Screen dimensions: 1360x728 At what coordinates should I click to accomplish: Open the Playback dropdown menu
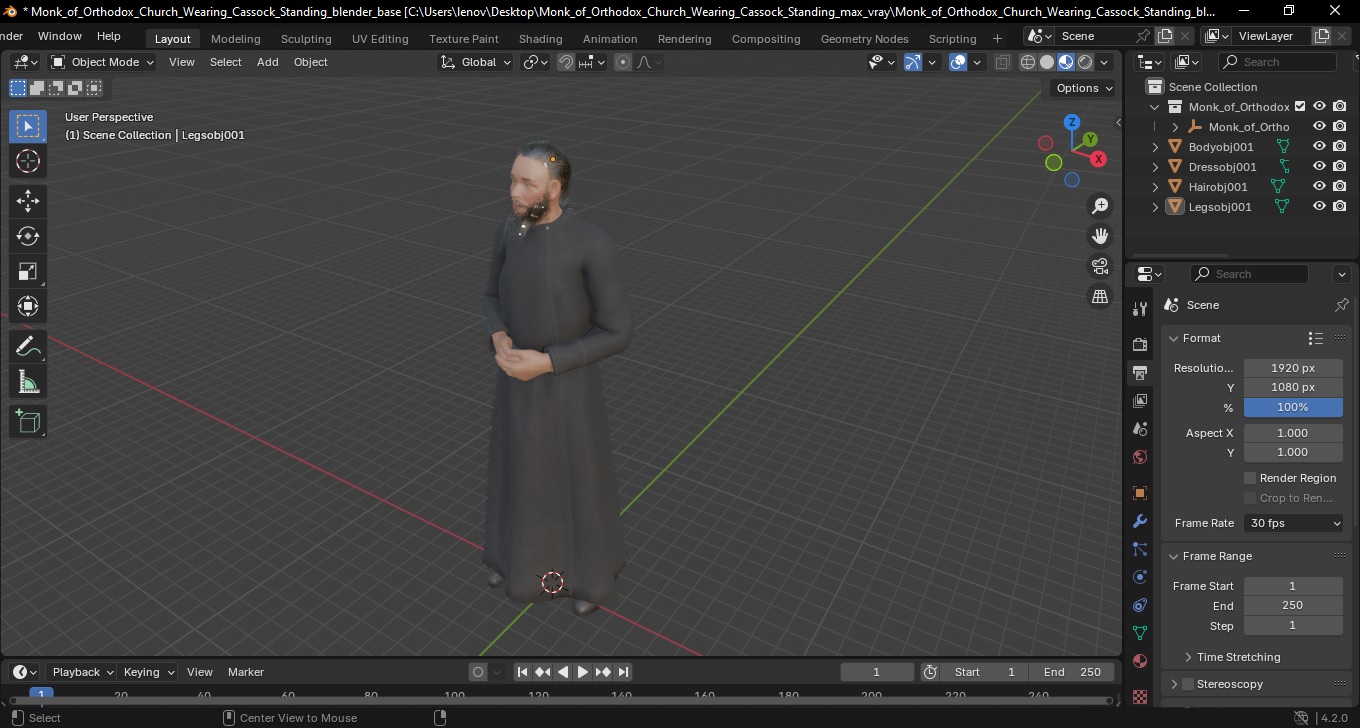coord(82,672)
